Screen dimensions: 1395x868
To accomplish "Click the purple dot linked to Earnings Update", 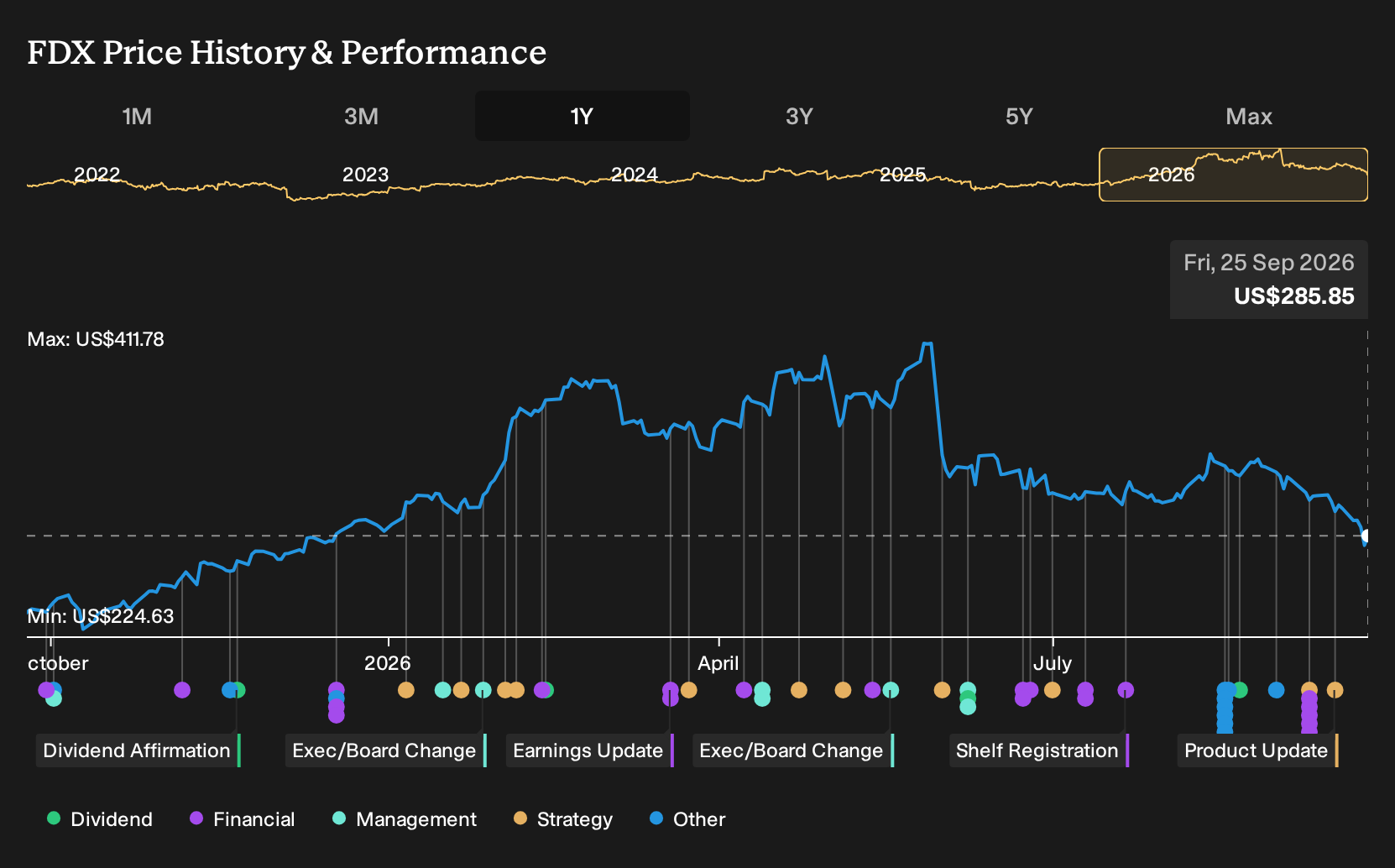I will 670,690.
